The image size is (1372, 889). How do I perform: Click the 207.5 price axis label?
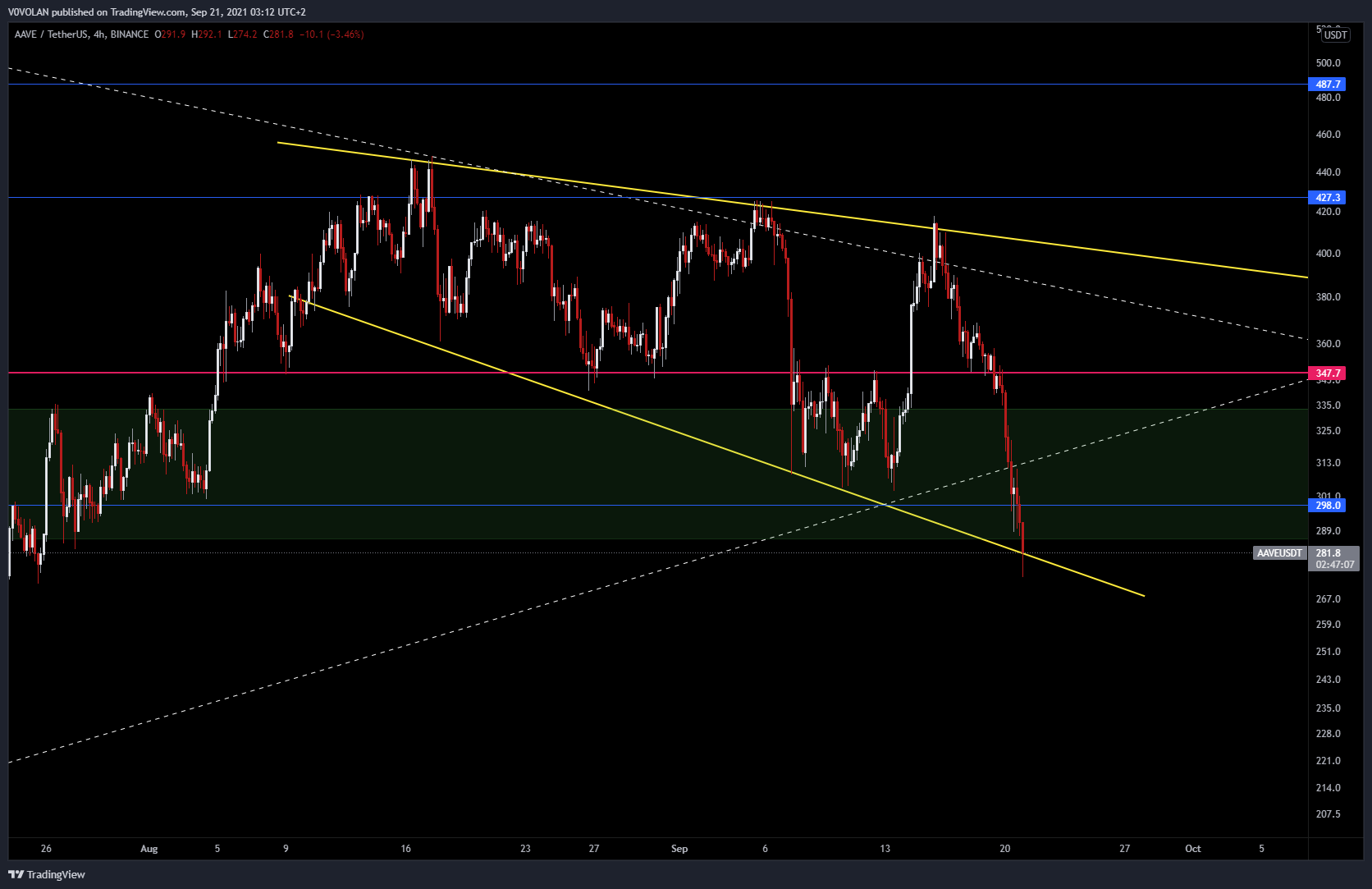click(x=1328, y=814)
